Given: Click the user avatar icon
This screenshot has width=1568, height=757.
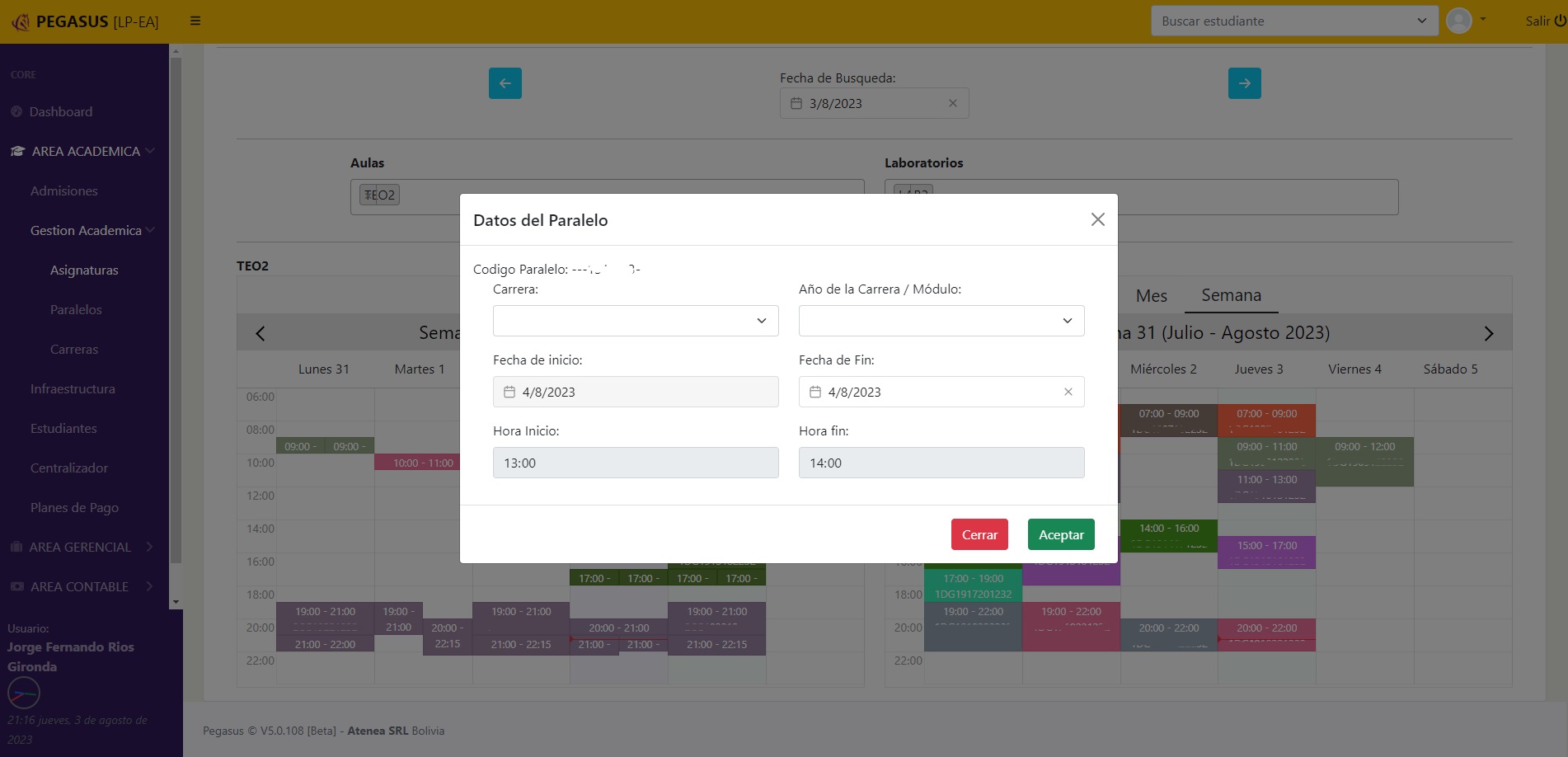Looking at the screenshot, I should [x=1458, y=21].
